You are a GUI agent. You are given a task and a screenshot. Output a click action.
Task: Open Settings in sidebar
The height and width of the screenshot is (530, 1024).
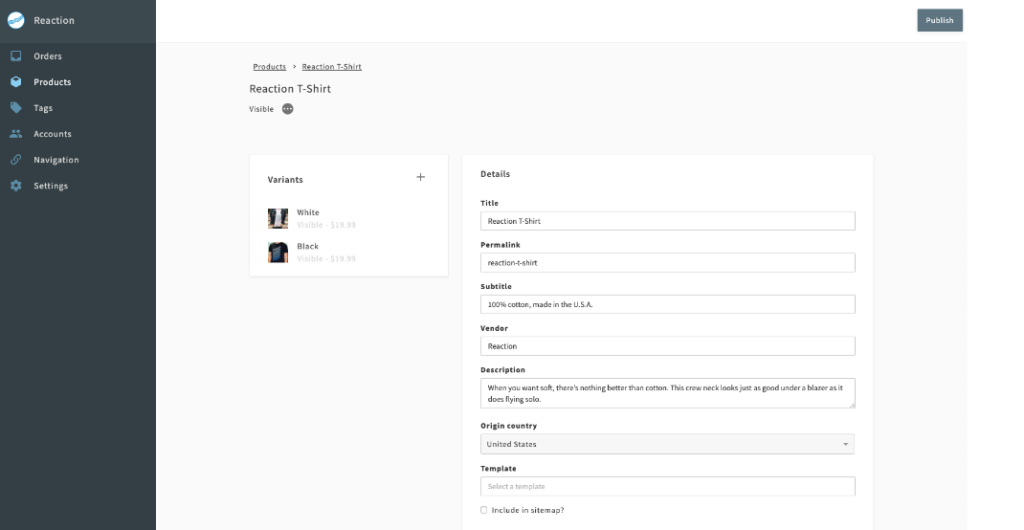51,186
